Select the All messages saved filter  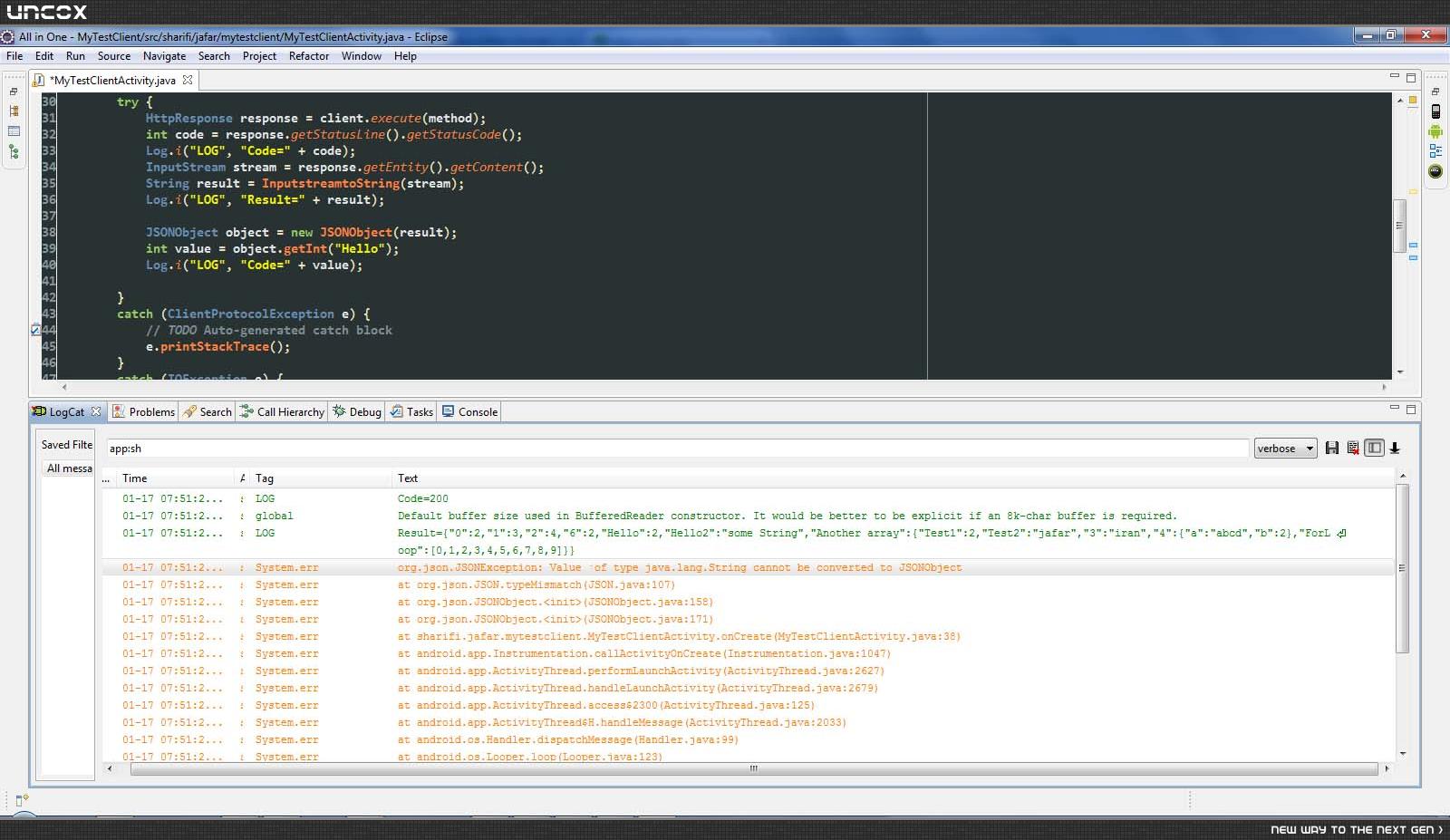(x=69, y=468)
